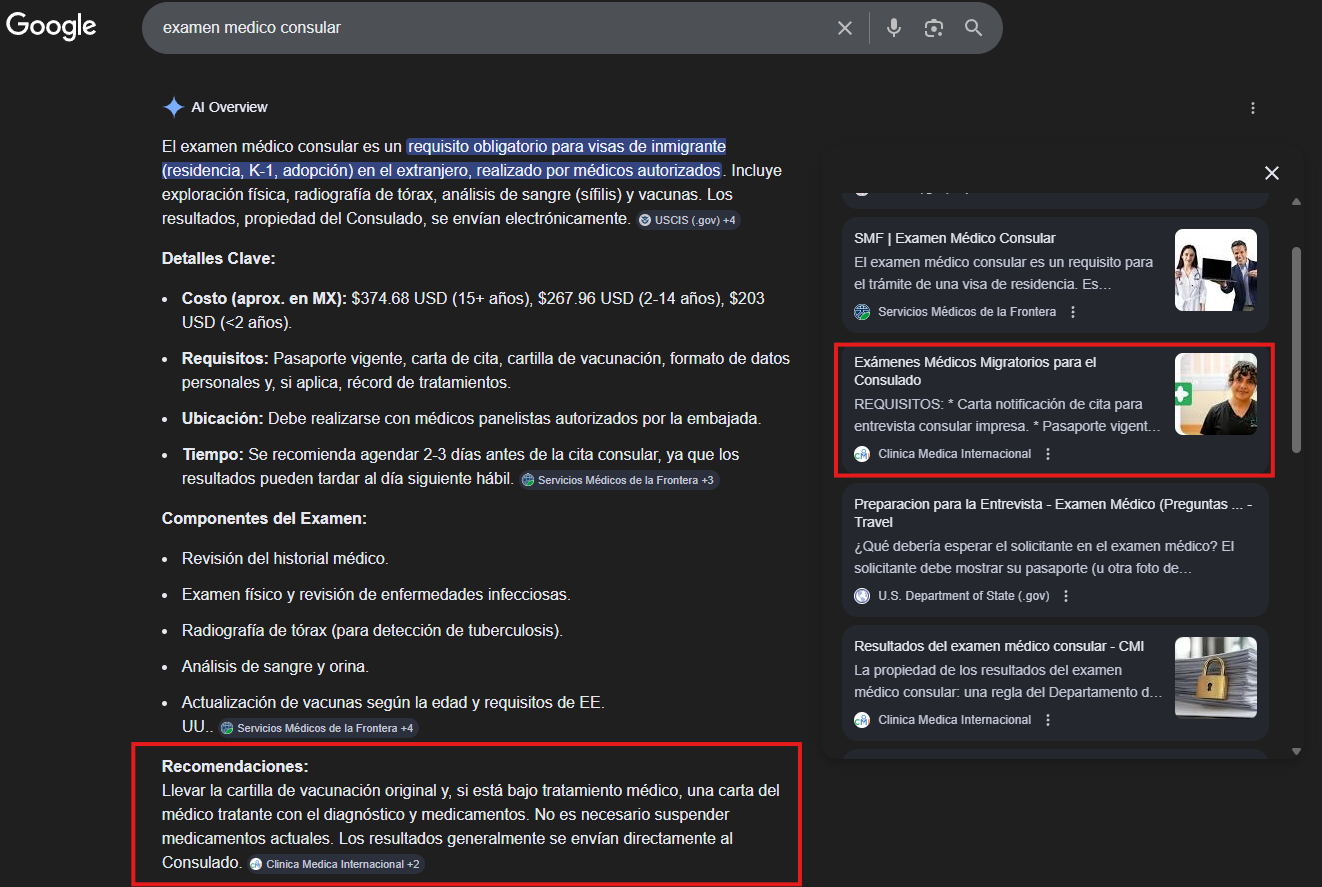Viewport: 1322px width, 887px height.
Task: Open more options for Resultados del examen card
Action: click(x=1048, y=720)
